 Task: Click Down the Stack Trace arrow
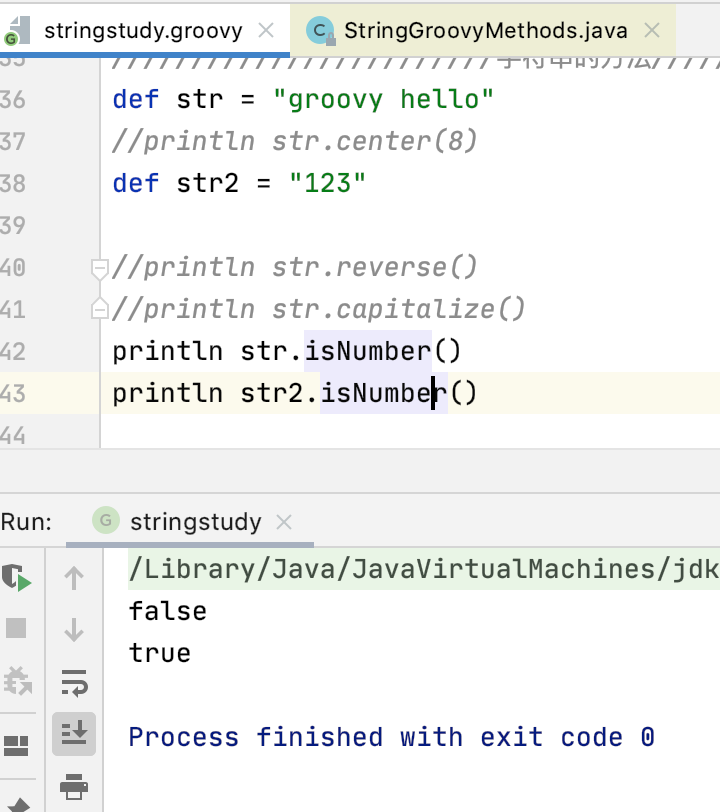coord(75,629)
